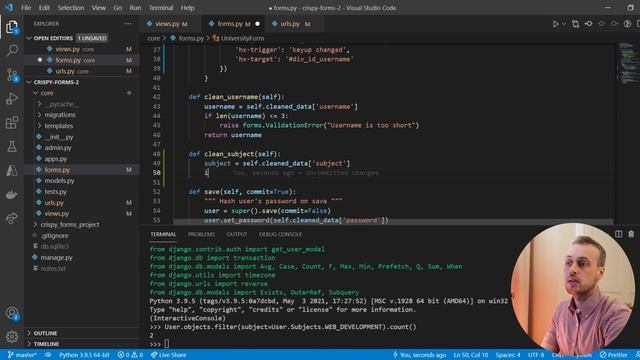Open the Edit menu

point(44,8)
